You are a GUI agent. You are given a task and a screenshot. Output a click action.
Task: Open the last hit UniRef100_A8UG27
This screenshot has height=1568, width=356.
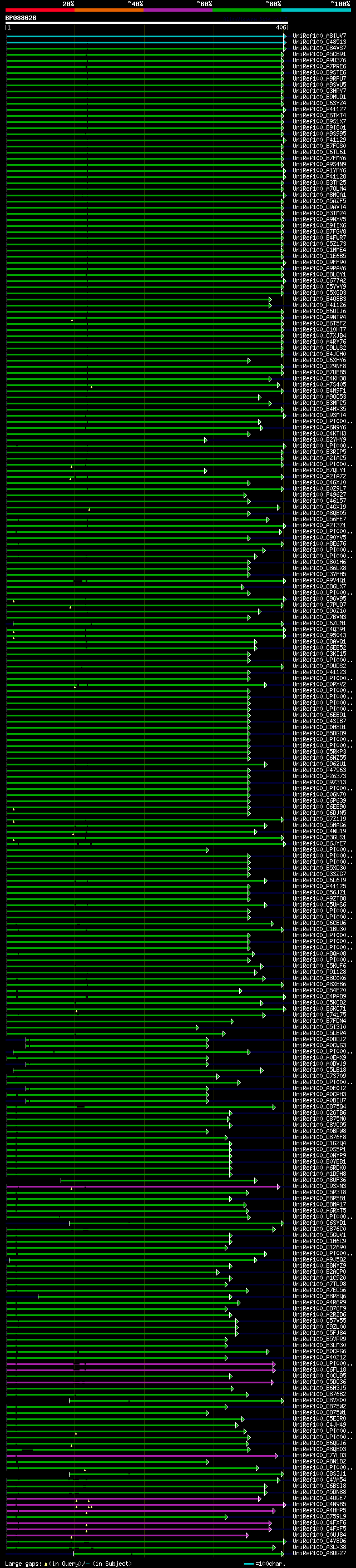(x=319, y=1554)
